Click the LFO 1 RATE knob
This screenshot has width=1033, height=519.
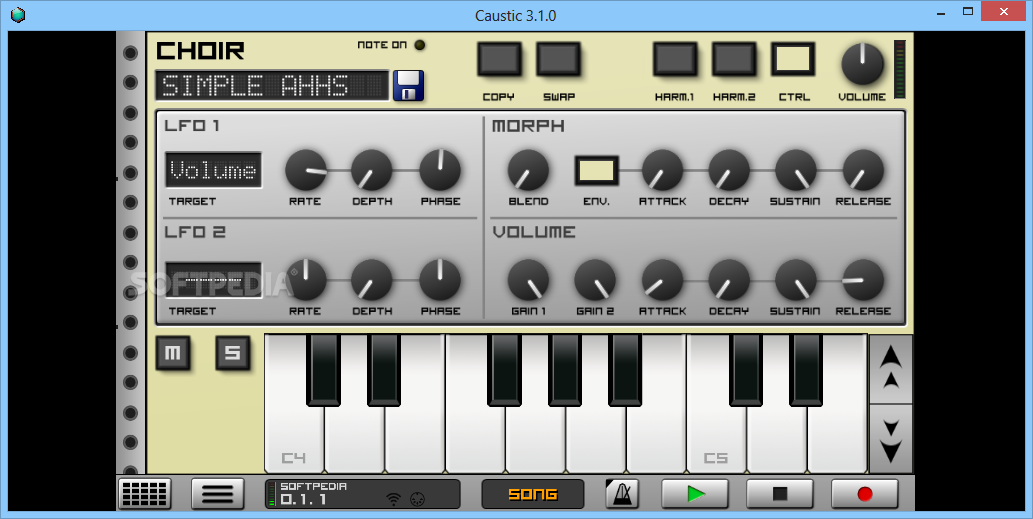(x=306, y=170)
